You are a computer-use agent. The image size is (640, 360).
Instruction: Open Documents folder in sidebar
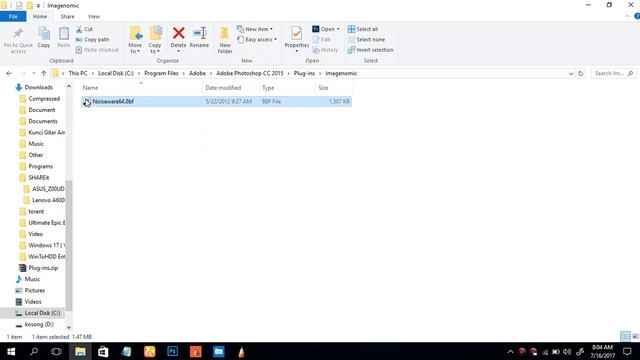(x=43, y=121)
